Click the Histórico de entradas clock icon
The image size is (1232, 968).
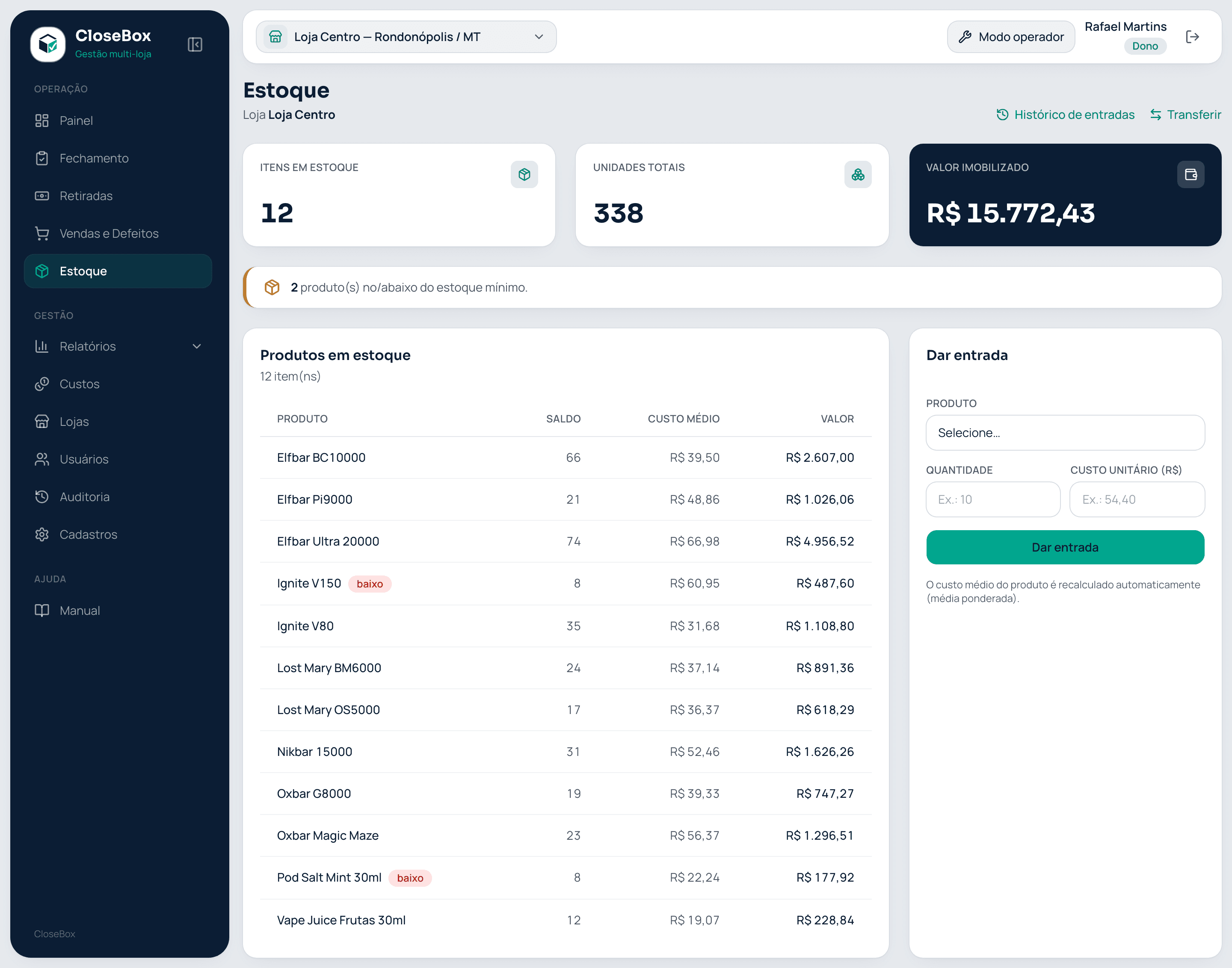1002,115
